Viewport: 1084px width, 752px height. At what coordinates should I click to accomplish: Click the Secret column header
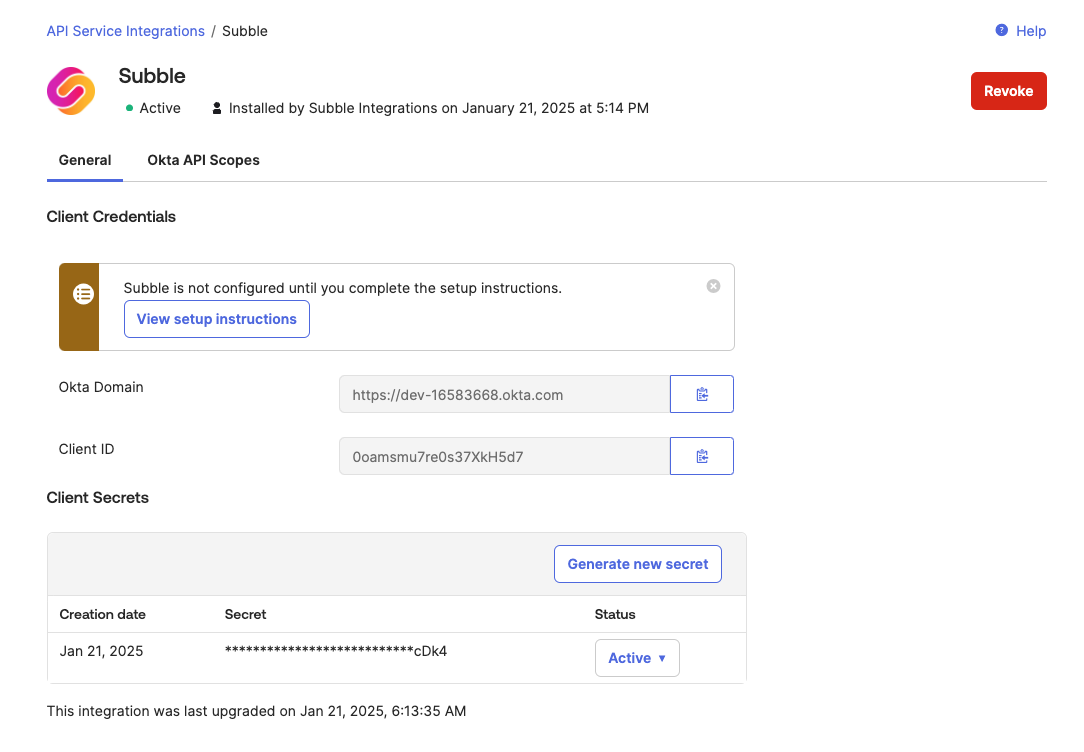(x=245, y=614)
